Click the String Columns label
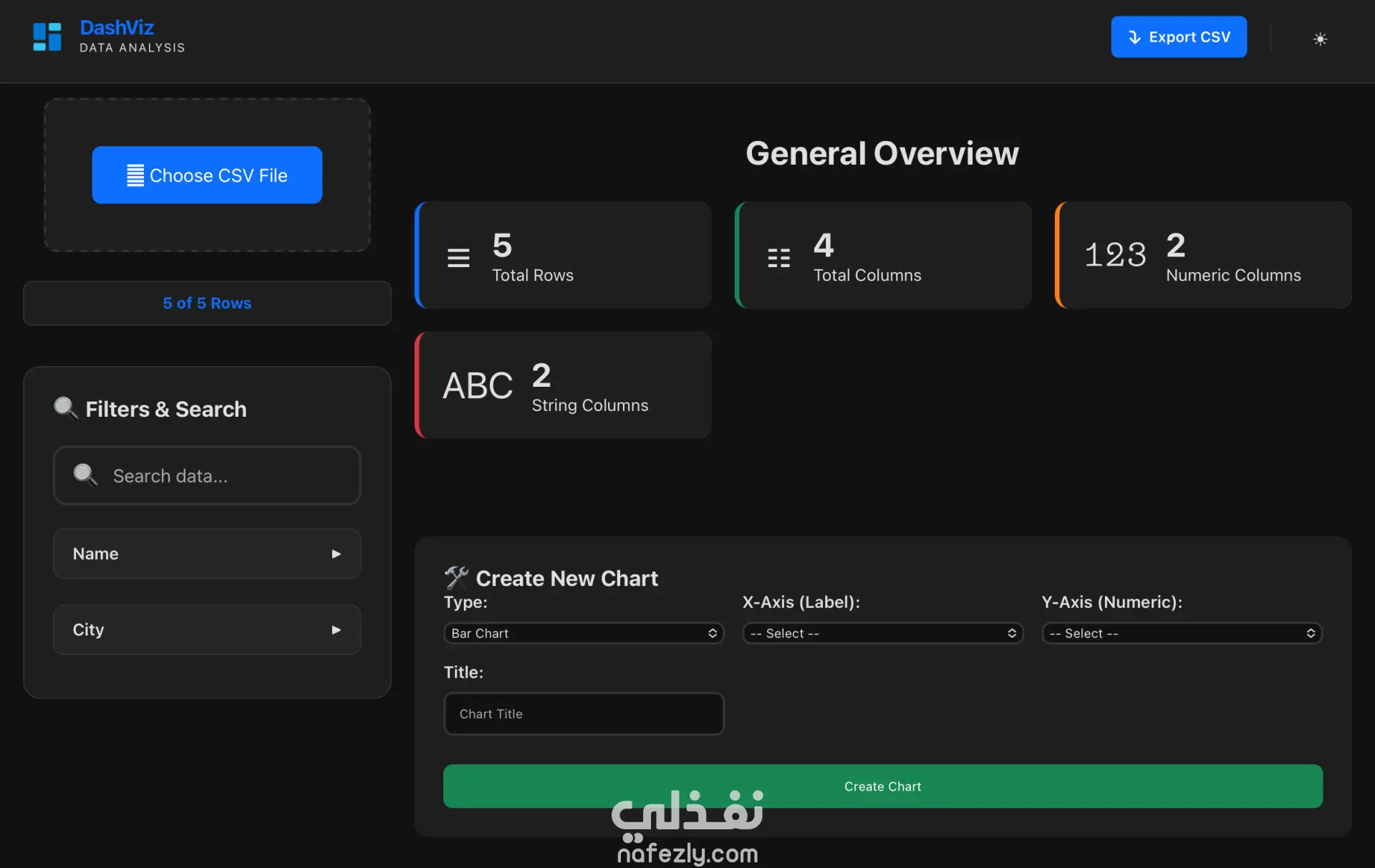The height and width of the screenshot is (868, 1375). [590, 405]
